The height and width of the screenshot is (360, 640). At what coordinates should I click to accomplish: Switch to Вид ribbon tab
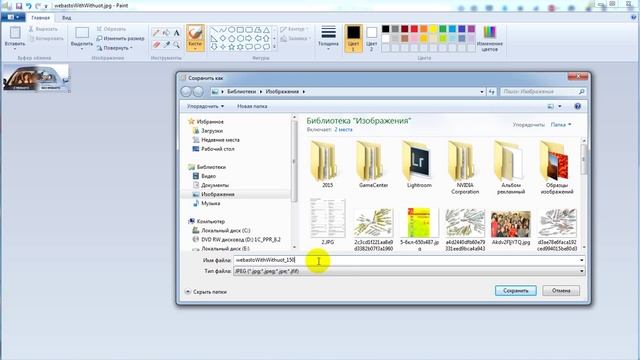click(x=67, y=18)
